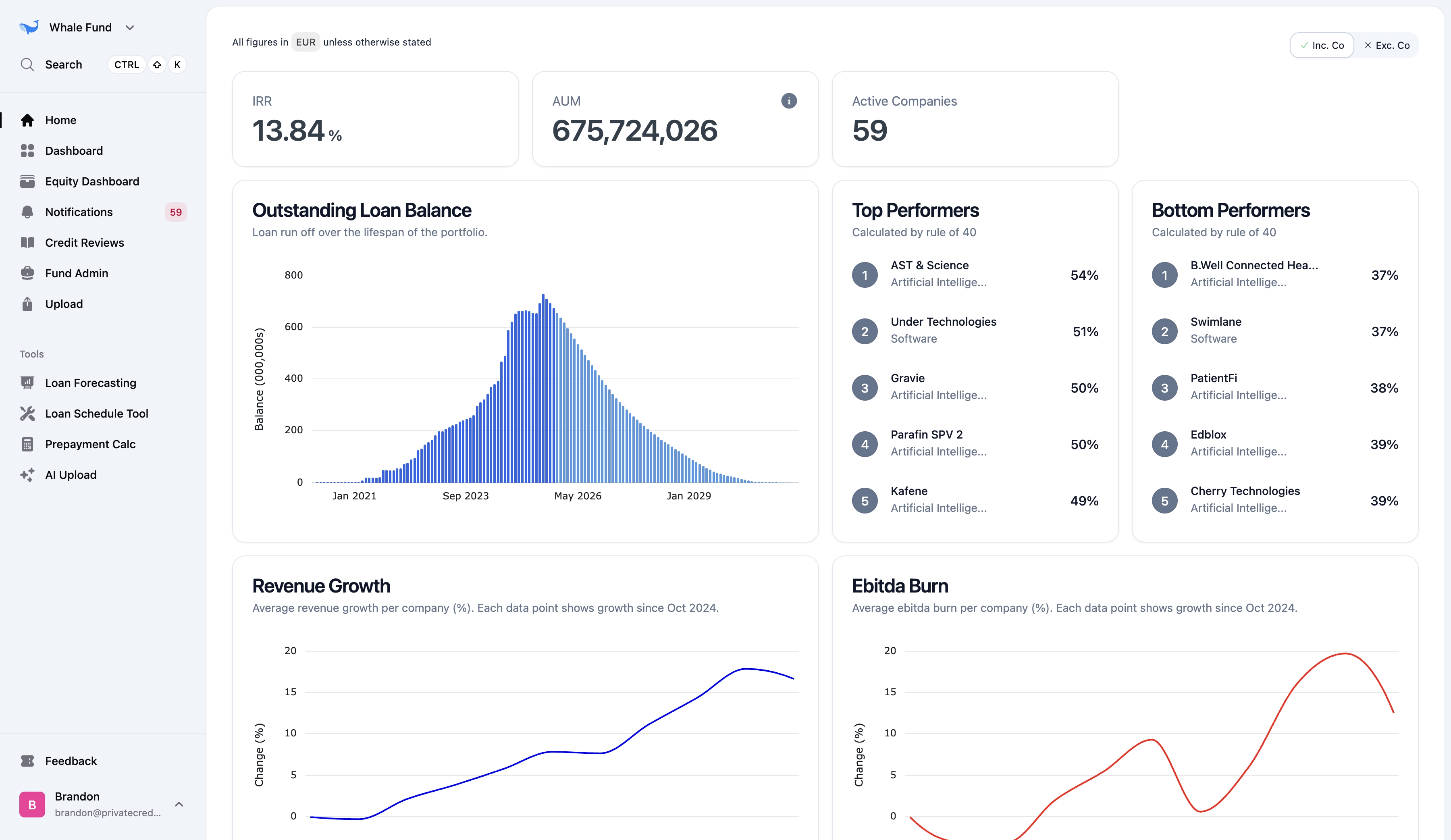Click the AI Upload sparkle icon
The width and height of the screenshot is (1451, 840).
click(27, 475)
